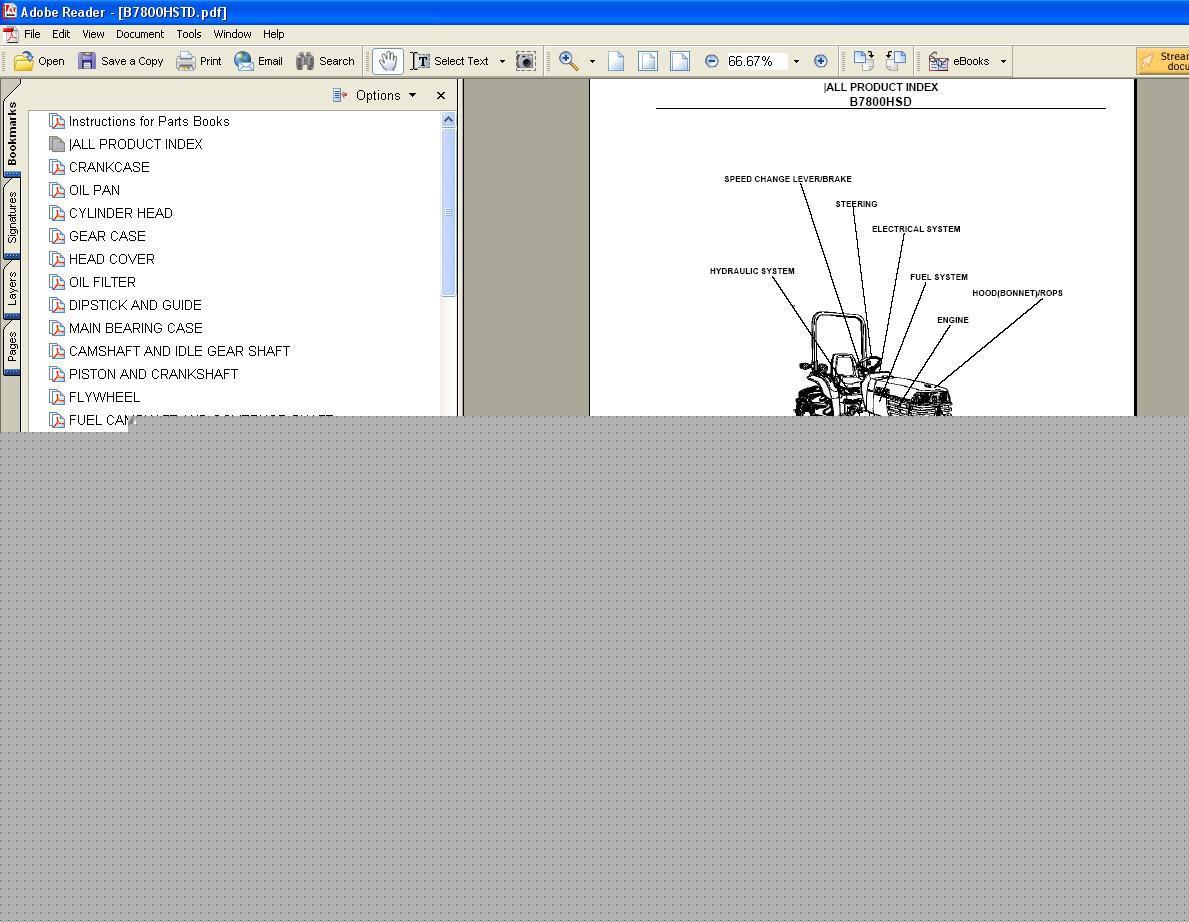Switch to the Pages side tab
This screenshot has width=1189, height=922.
pyautogui.click(x=11, y=347)
